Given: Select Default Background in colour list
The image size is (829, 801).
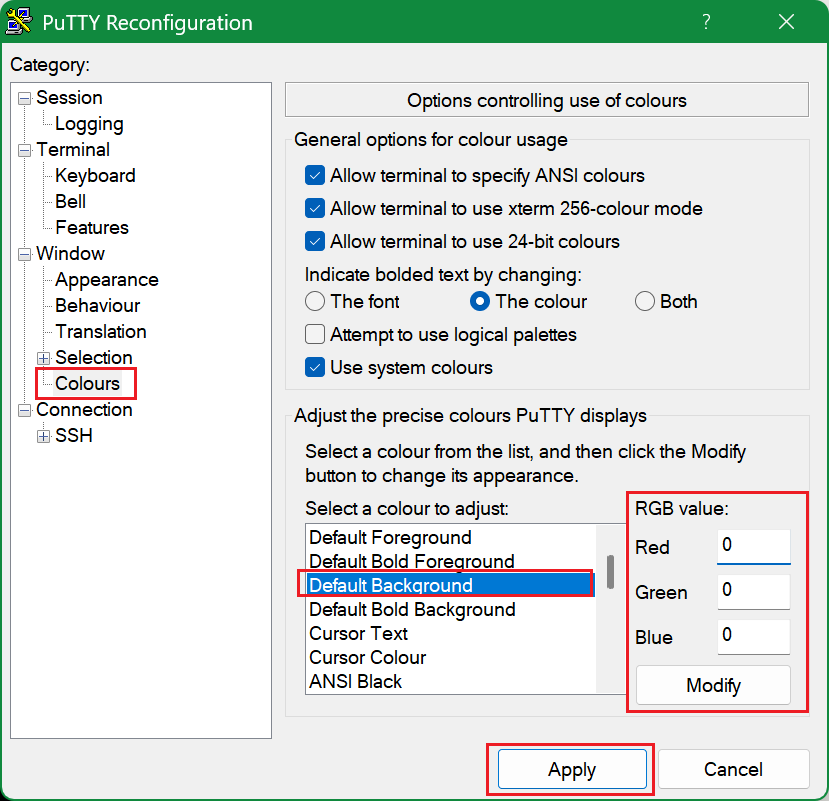Looking at the screenshot, I should click(451, 585).
